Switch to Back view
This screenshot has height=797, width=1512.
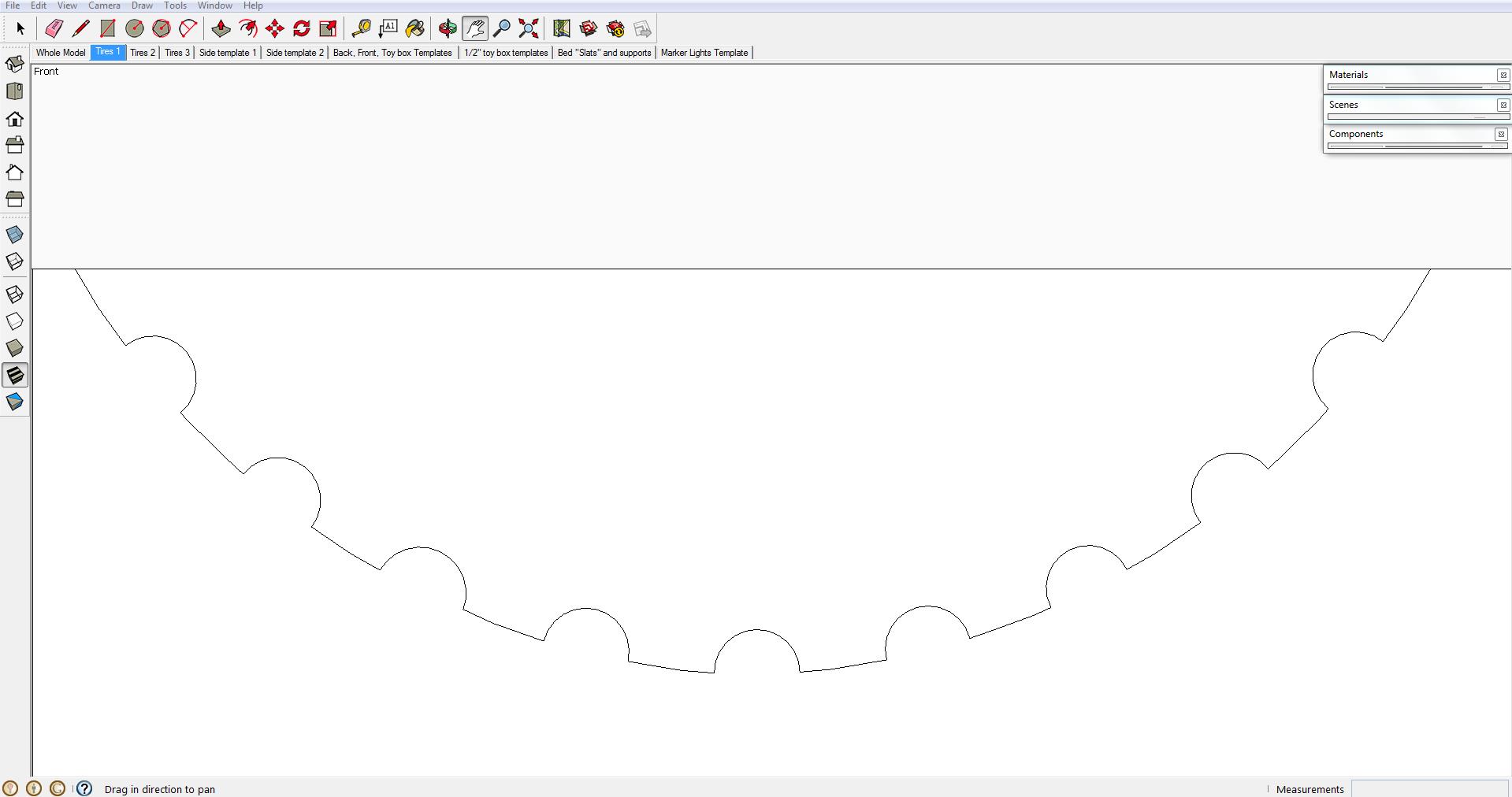pyautogui.click(x=15, y=172)
